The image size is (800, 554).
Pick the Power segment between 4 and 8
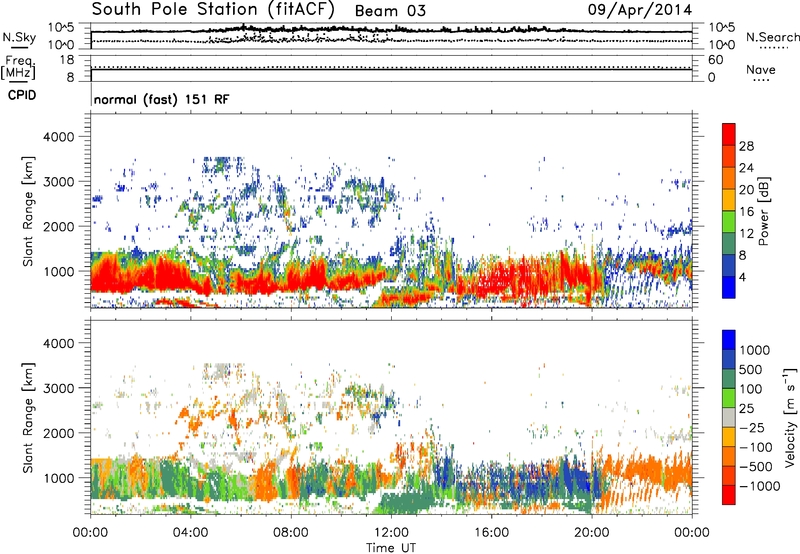[729, 266]
